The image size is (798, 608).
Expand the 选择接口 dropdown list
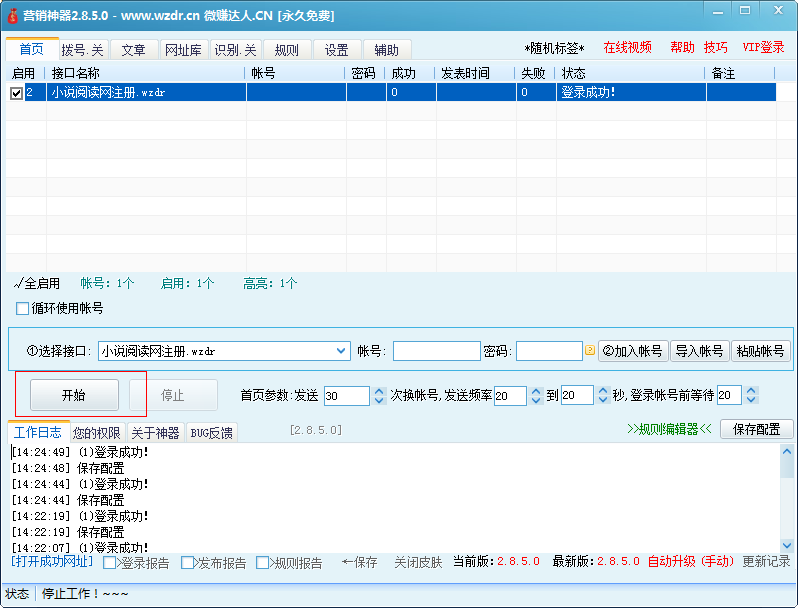[340, 351]
